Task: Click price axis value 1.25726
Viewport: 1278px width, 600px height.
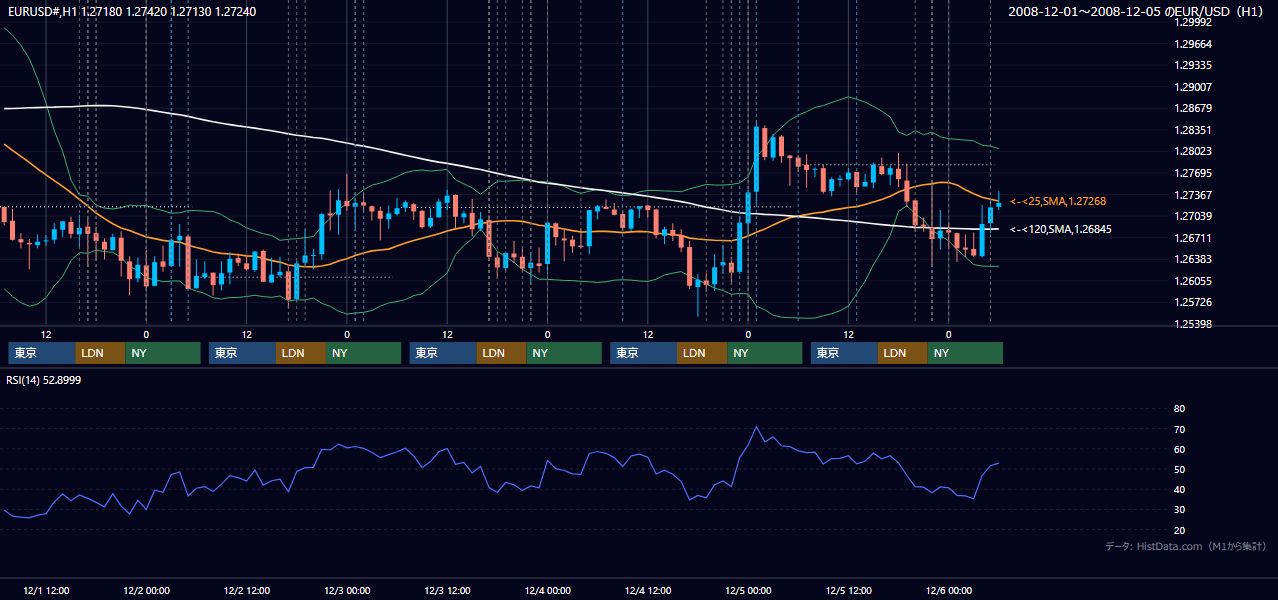Action: 1193,302
